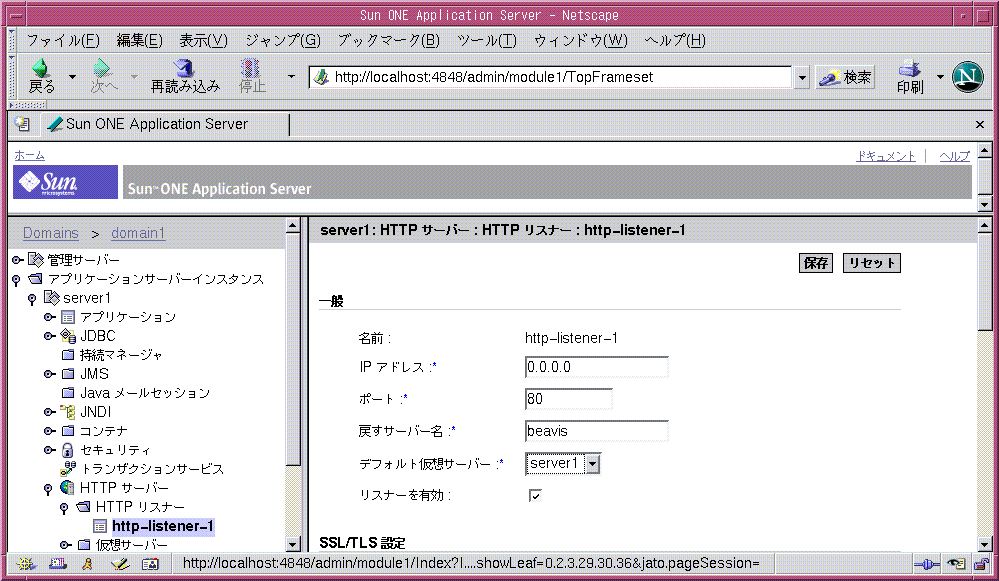
Task: Click the Netscape N logo icon
Action: (x=968, y=77)
